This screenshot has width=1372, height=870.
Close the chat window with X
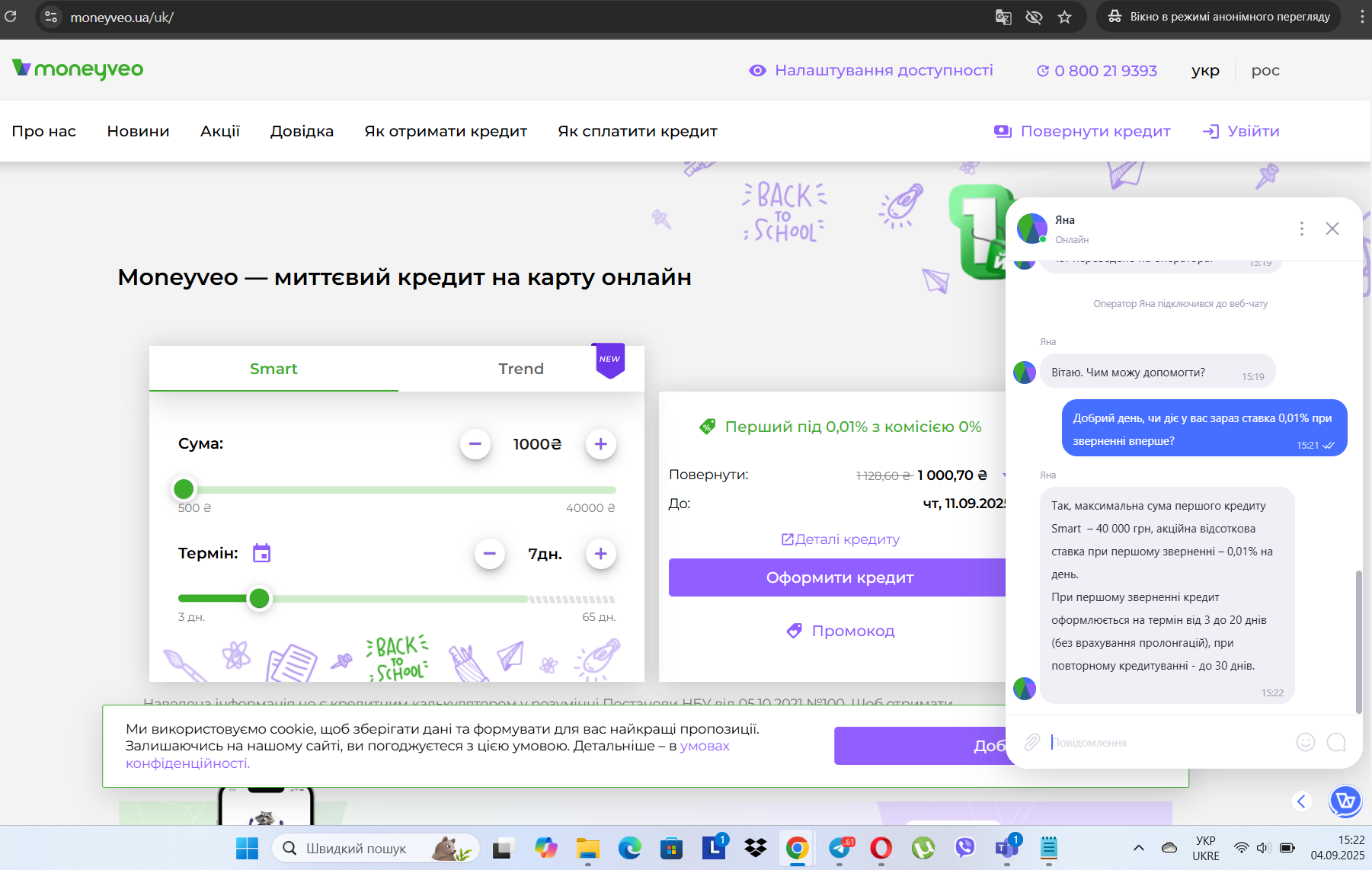[1332, 229]
